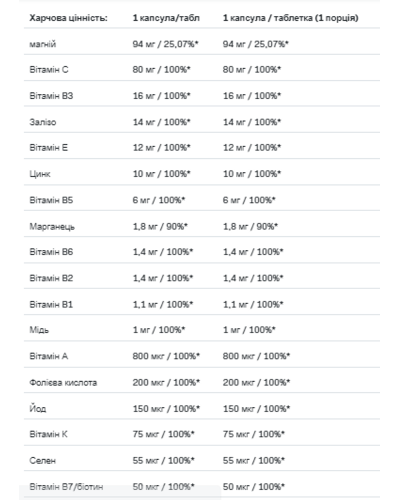Select the 'Вітамін B3' row label
Image resolution: width=400 pixels, height=500 pixels.
point(51,96)
